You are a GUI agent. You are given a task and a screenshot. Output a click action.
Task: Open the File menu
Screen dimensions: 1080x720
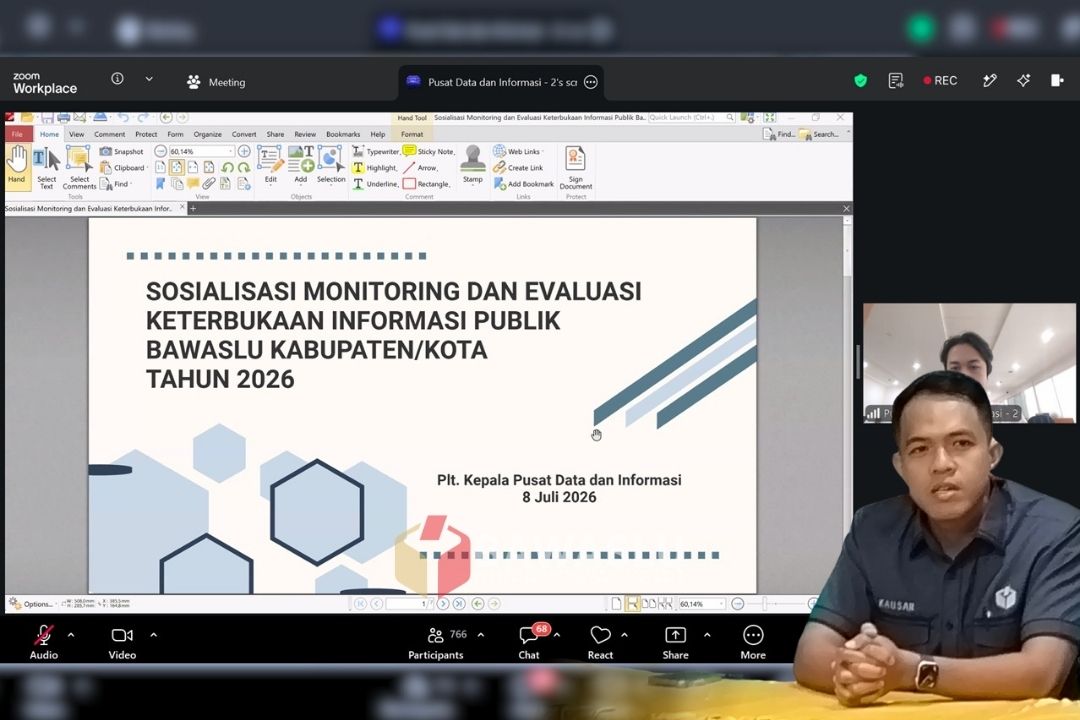coord(17,134)
